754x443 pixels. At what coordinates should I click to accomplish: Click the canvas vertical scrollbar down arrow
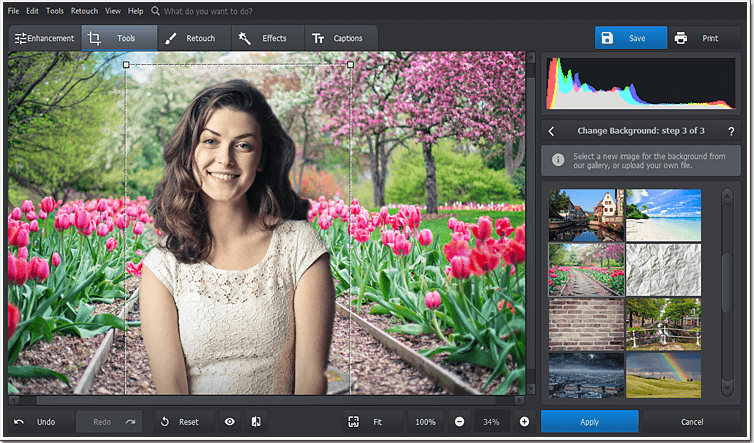point(531,388)
